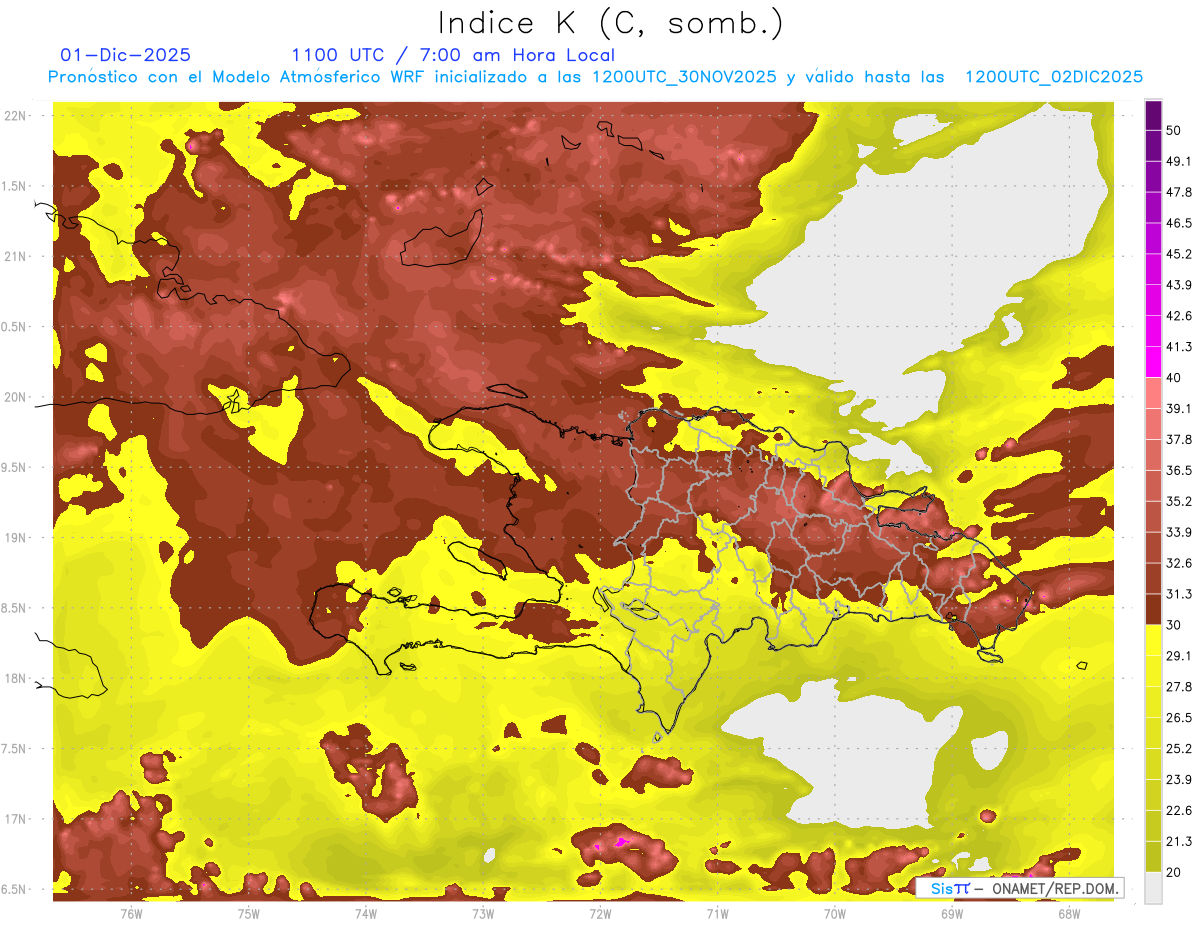Click the '37.8' colorbar value

[1181, 439]
